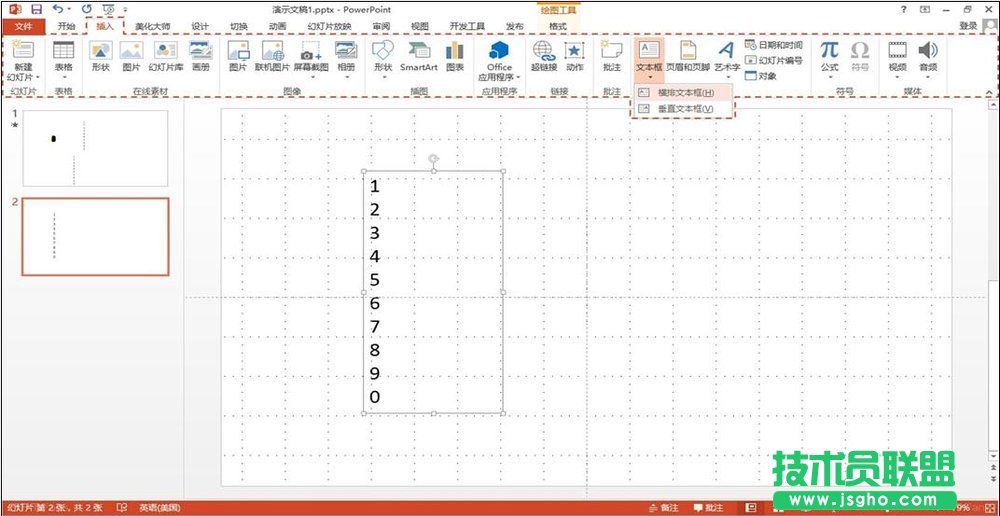Expand the 新建幻灯片 new slide dropdown
Viewport: 1000px width, 516px height.
coord(22,76)
